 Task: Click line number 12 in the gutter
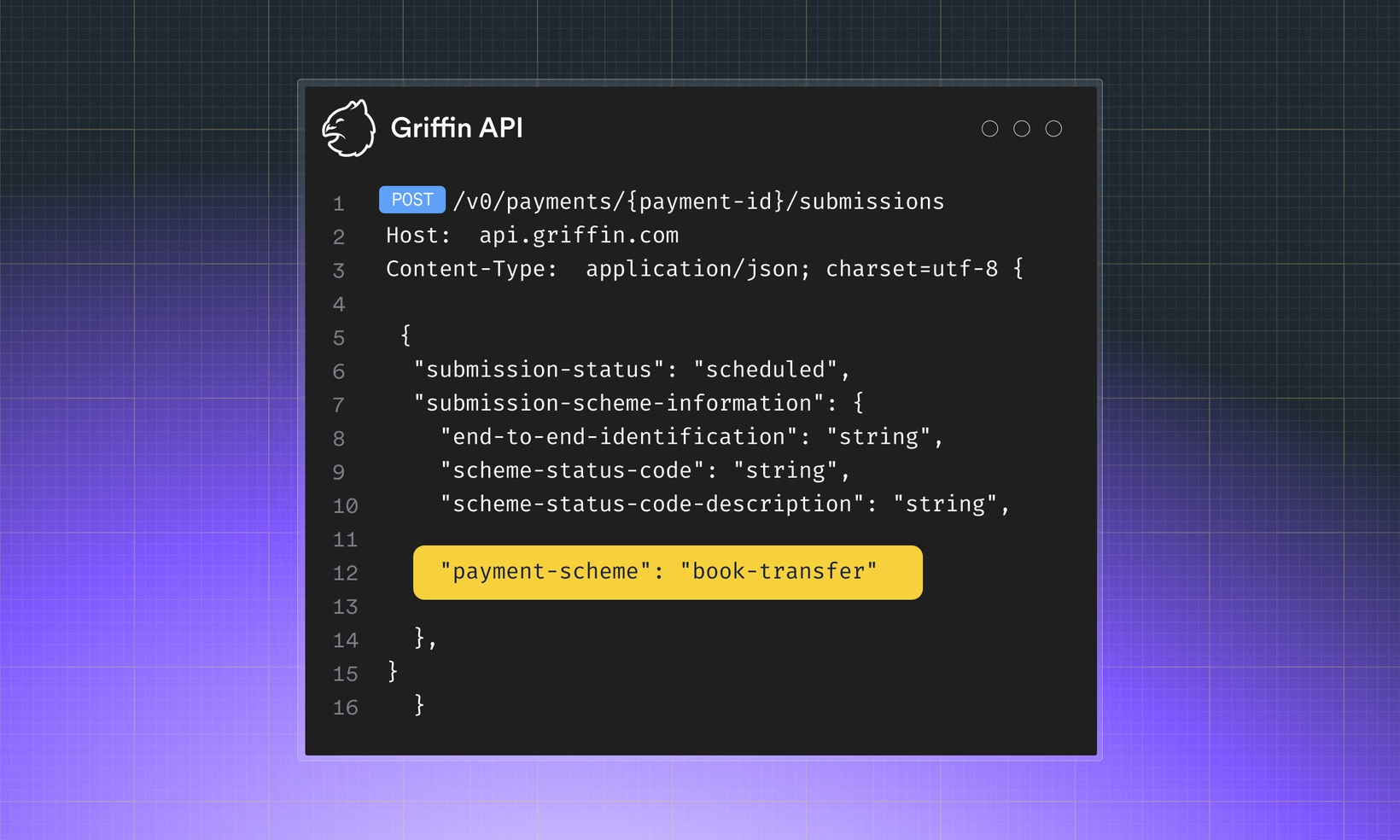(345, 574)
